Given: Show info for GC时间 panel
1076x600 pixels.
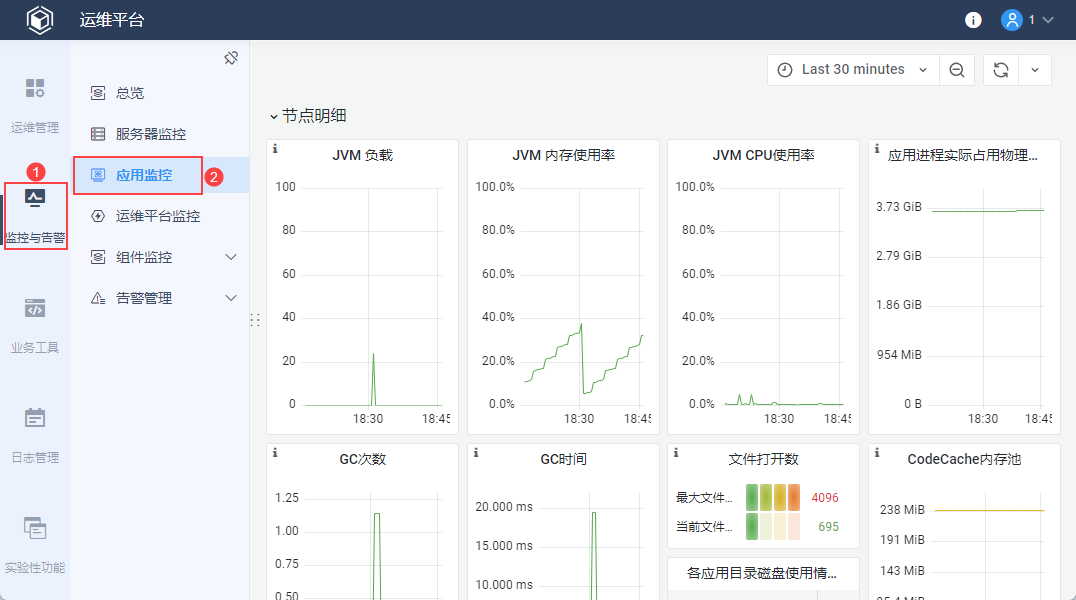Looking at the screenshot, I should coord(476,452).
